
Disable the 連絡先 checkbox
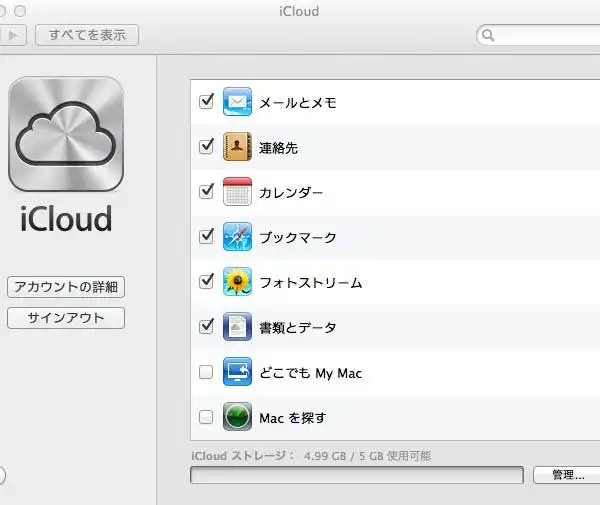207,147
